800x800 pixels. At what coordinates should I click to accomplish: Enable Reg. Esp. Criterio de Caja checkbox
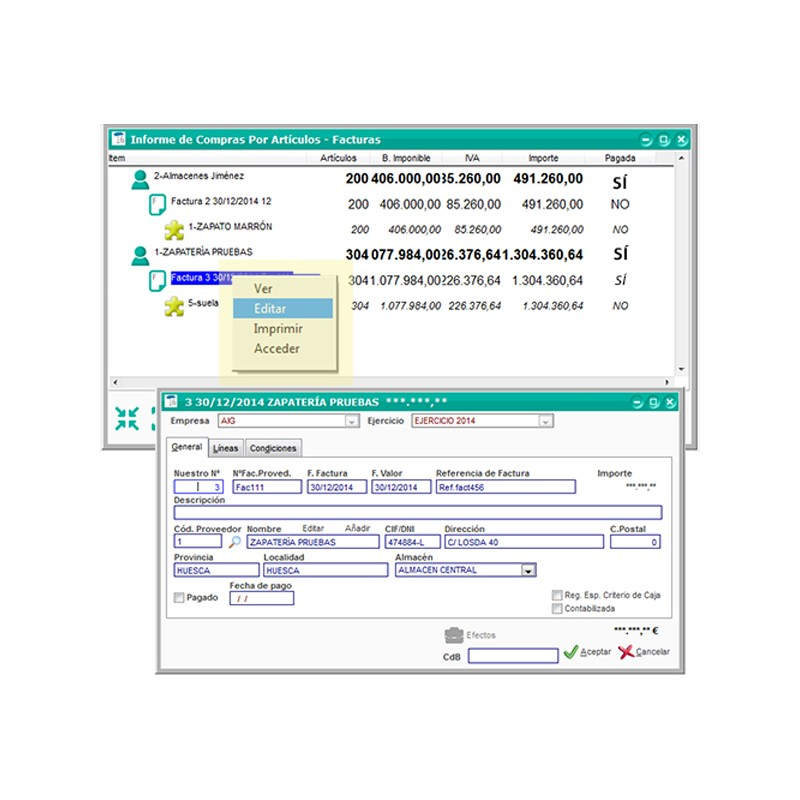(x=557, y=595)
